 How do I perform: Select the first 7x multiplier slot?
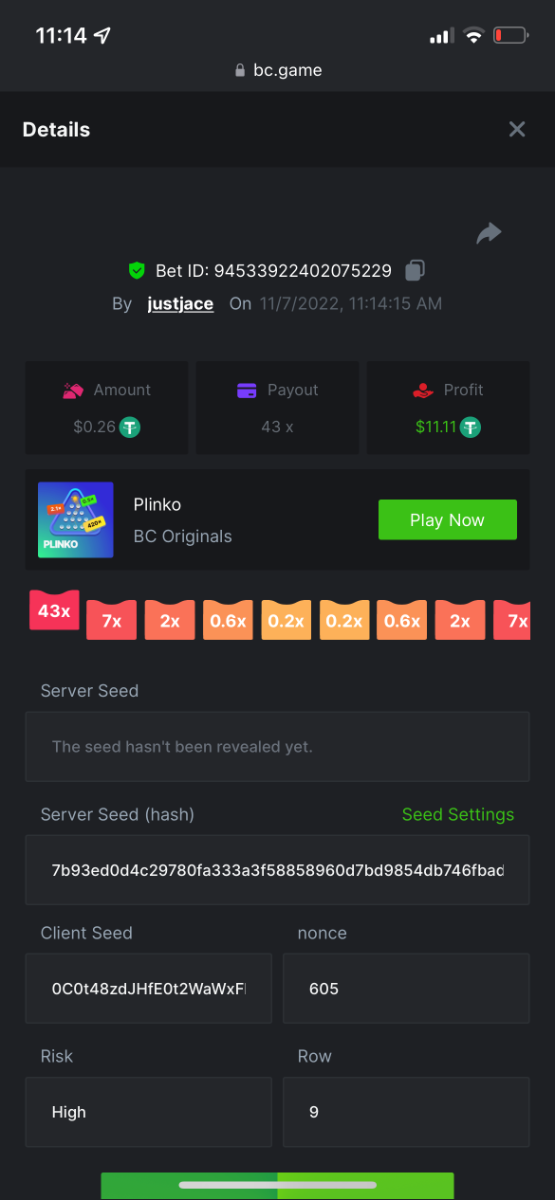pyautogui.click(x=112, y=621)
